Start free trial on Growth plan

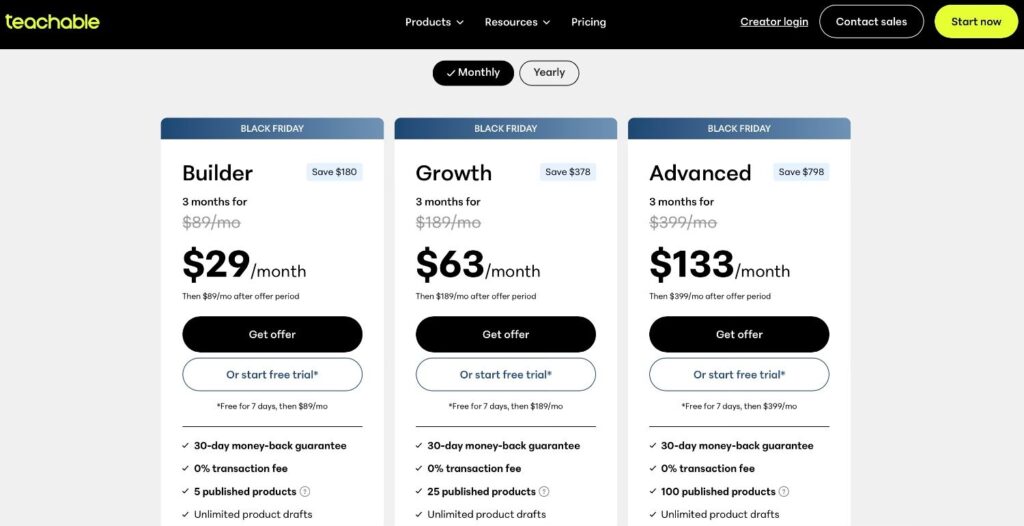coord(505,374)
